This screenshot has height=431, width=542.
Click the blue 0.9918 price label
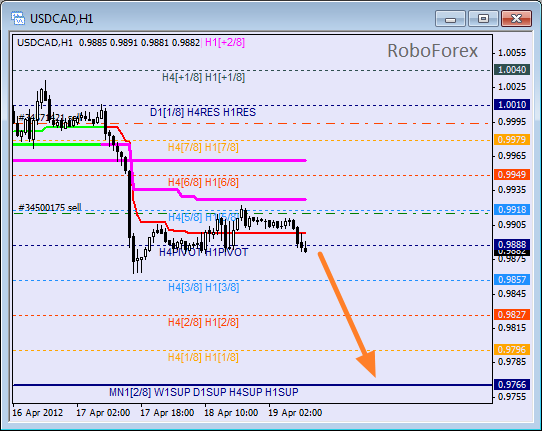(512, 209)
